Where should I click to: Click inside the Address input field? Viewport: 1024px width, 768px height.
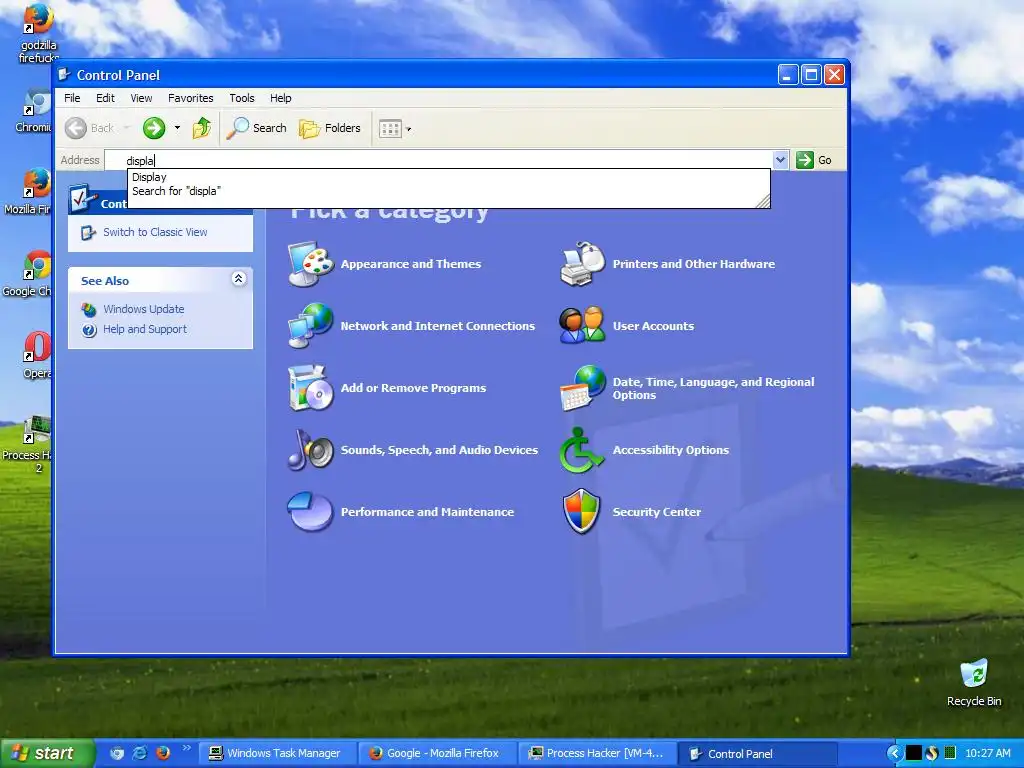point(440,160)
